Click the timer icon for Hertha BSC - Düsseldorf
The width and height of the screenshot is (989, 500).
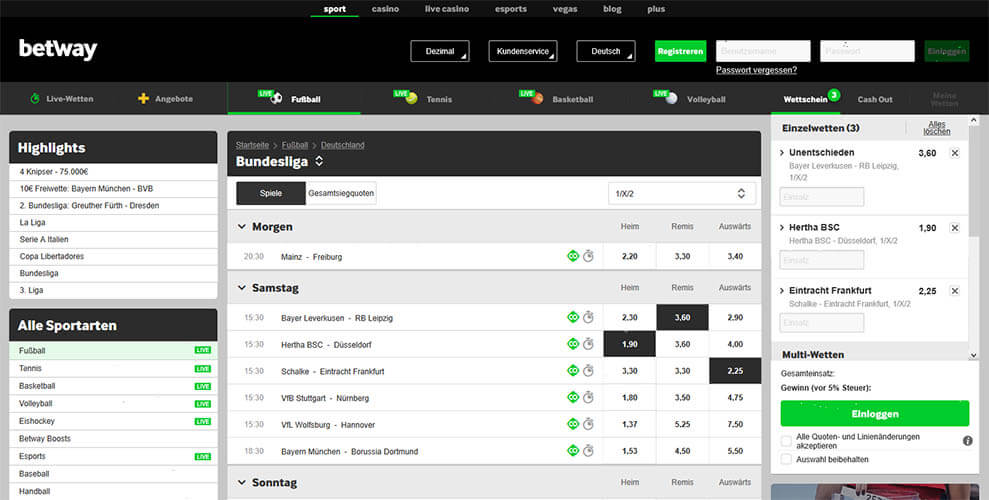pyautogui.click(x=588, y=344)
